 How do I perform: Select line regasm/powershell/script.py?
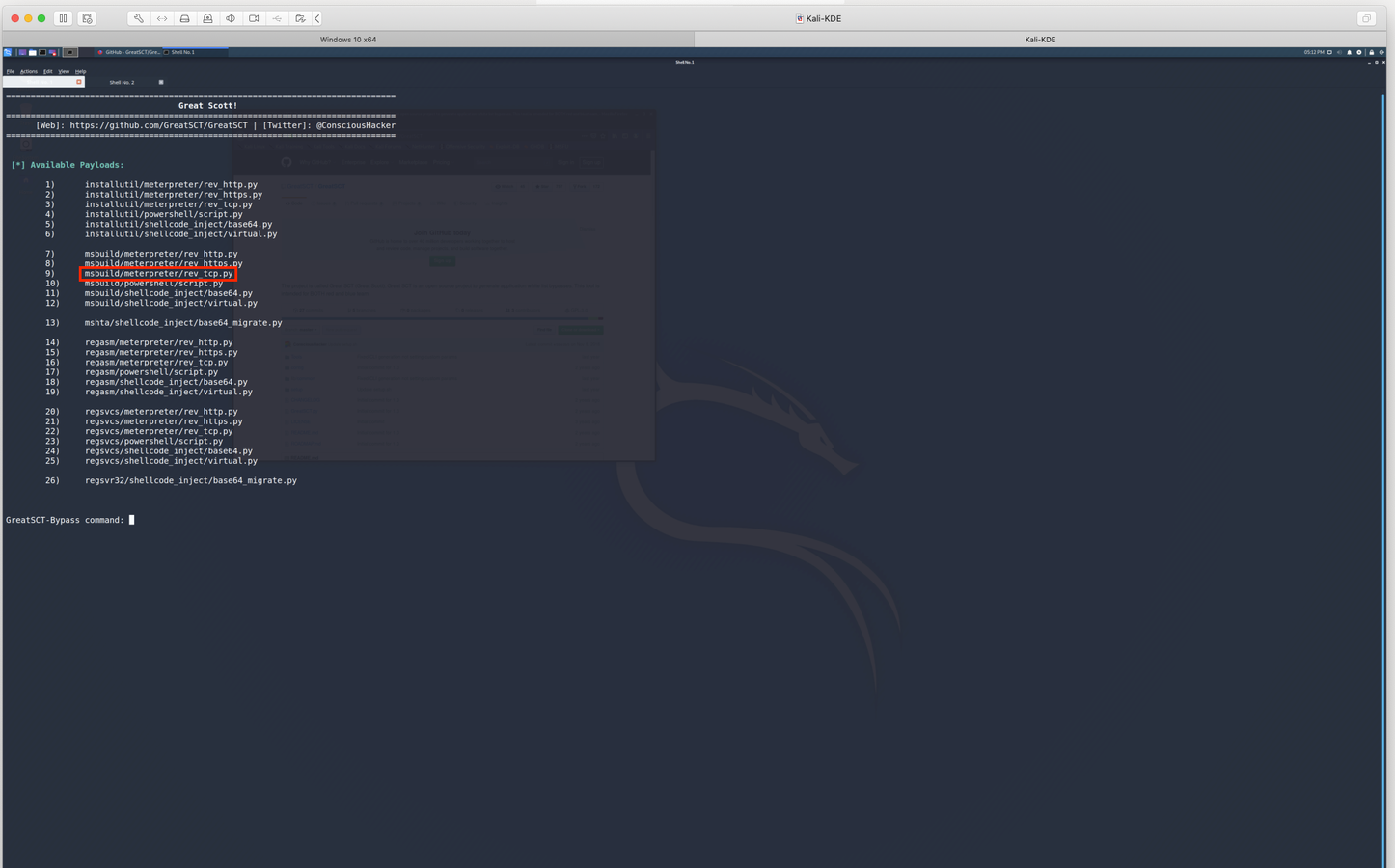click(151, 372)
